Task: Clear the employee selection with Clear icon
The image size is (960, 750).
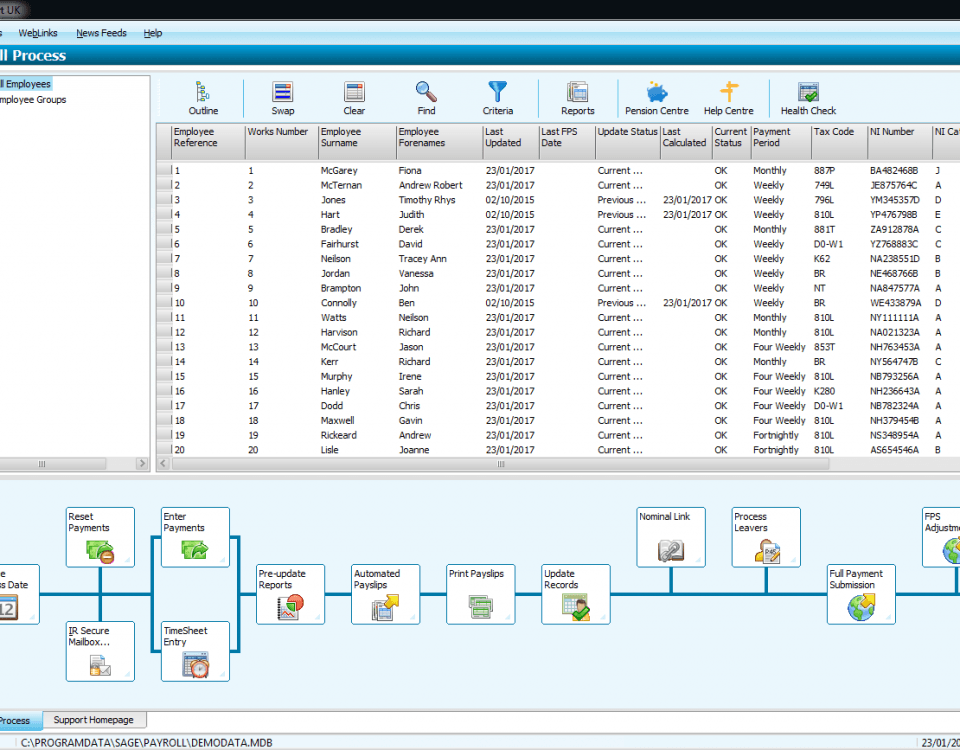Action: 354,98
